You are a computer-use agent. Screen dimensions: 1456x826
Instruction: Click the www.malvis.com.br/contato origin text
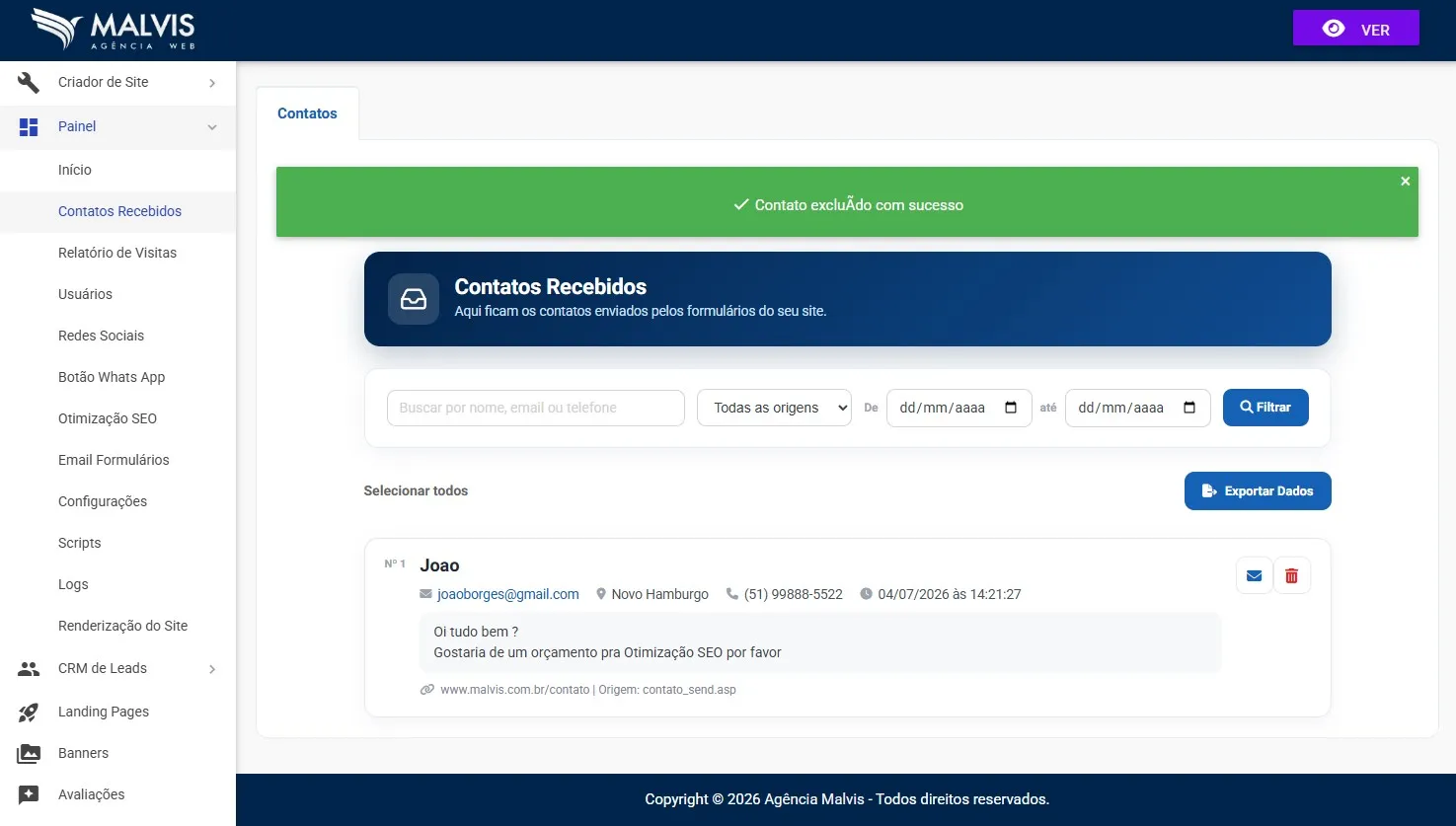click(x=514, y=690)
